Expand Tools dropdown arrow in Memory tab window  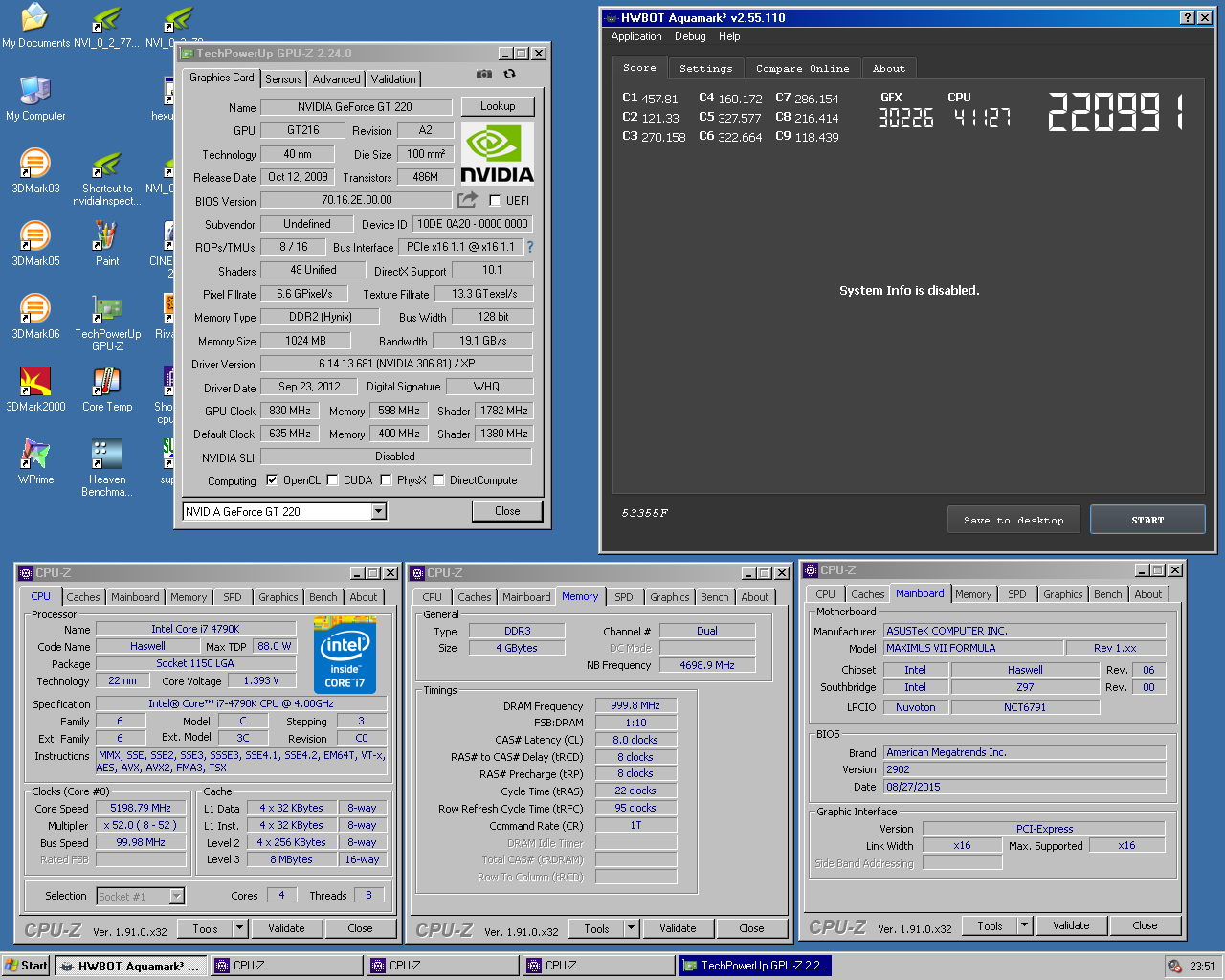click(x=631, y=928)
